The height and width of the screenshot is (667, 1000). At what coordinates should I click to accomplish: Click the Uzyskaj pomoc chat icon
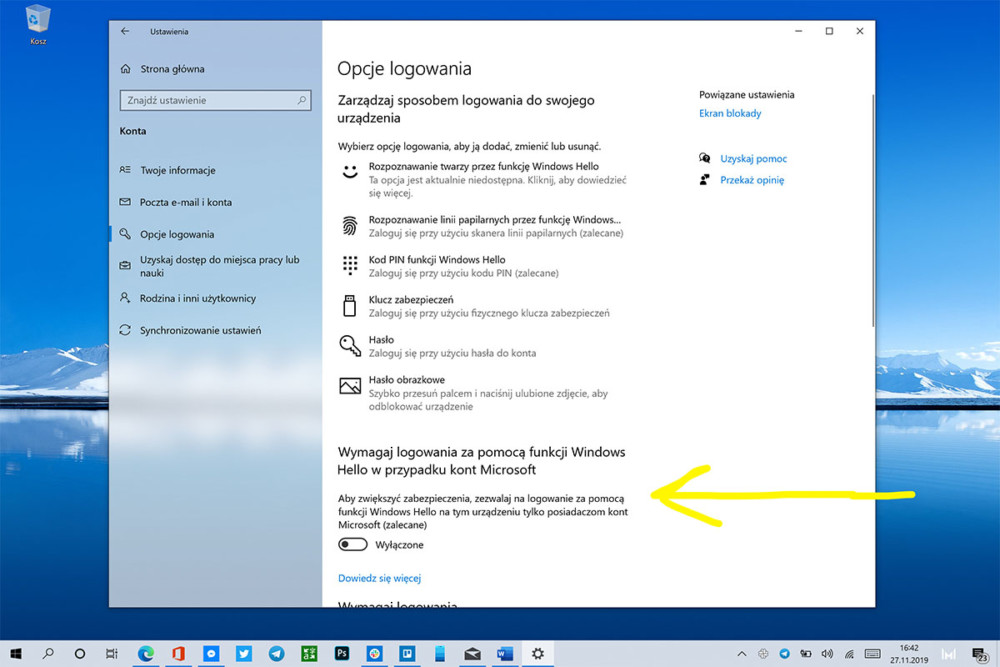coord(705,158)
